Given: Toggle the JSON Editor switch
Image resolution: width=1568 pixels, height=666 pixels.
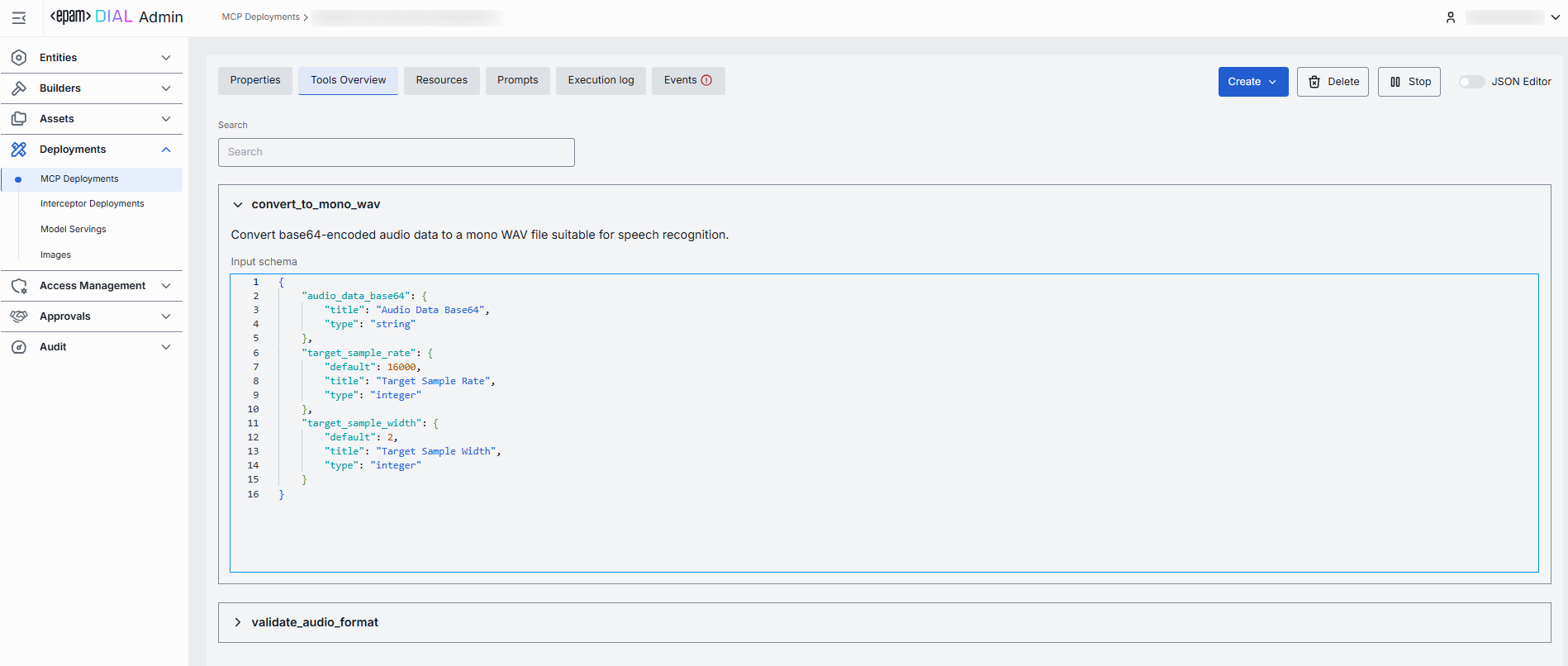Looking at the screenshot, I should [x=1471, y=82].
